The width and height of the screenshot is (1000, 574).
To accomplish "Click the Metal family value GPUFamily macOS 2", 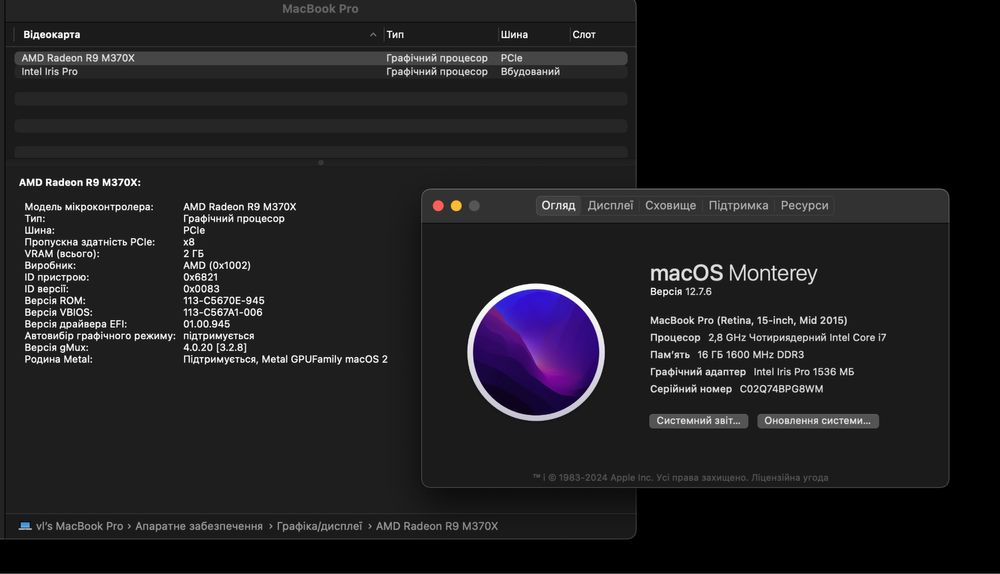I will point(285,359).
